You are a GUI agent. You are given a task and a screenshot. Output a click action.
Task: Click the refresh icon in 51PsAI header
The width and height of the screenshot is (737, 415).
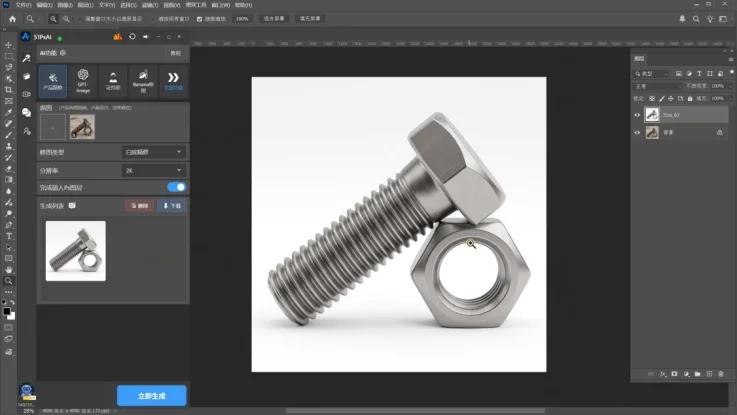pyautogui.click(x=132, y=37)
